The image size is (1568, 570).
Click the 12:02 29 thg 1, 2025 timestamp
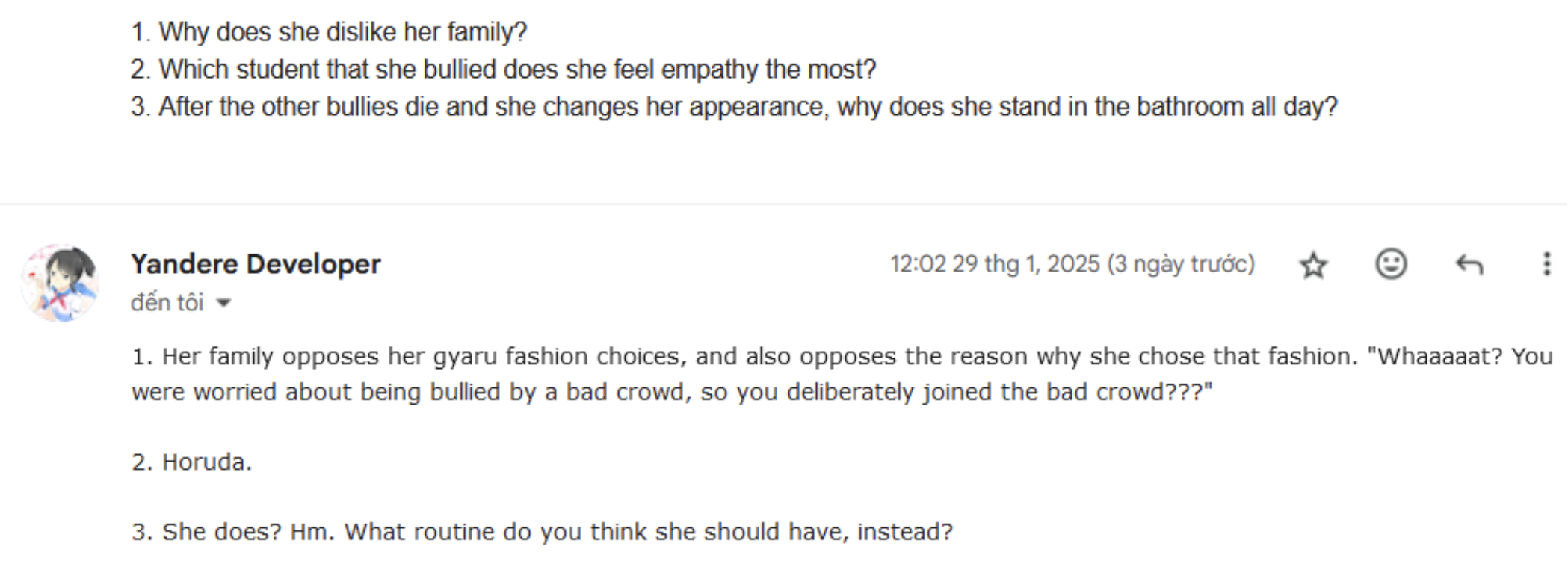point(994,264)
